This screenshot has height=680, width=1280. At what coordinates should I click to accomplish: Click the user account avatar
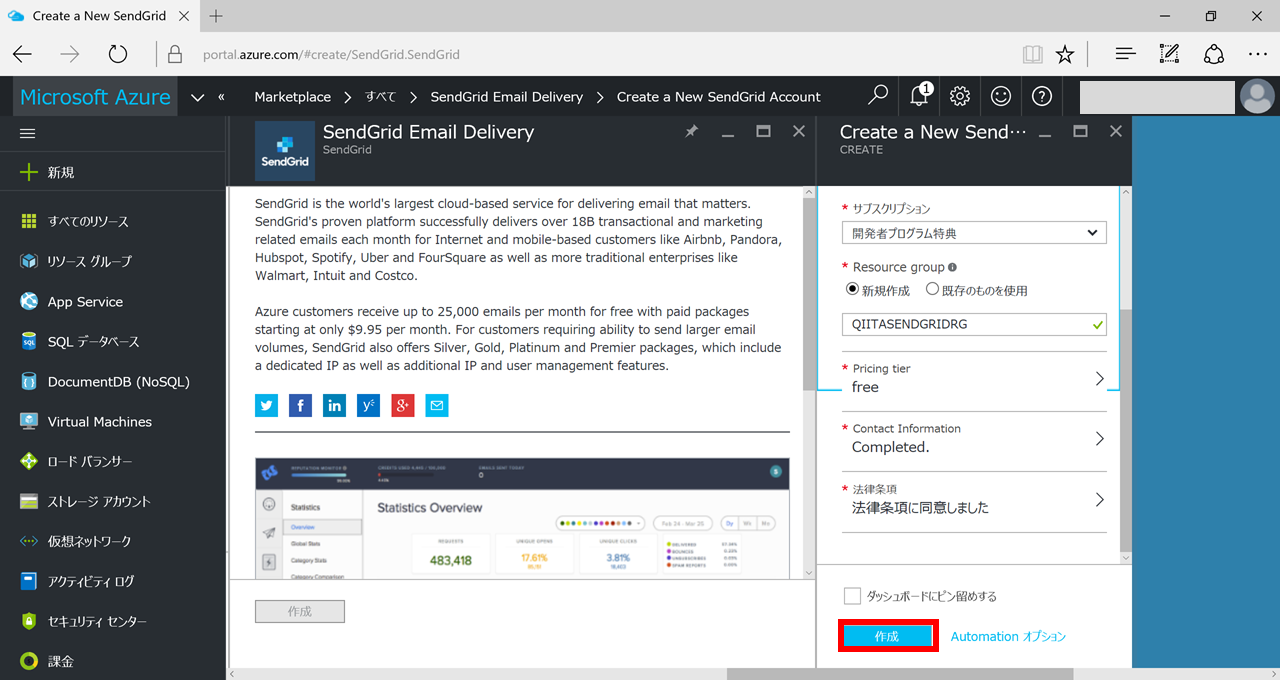(x=1257, y=96)
